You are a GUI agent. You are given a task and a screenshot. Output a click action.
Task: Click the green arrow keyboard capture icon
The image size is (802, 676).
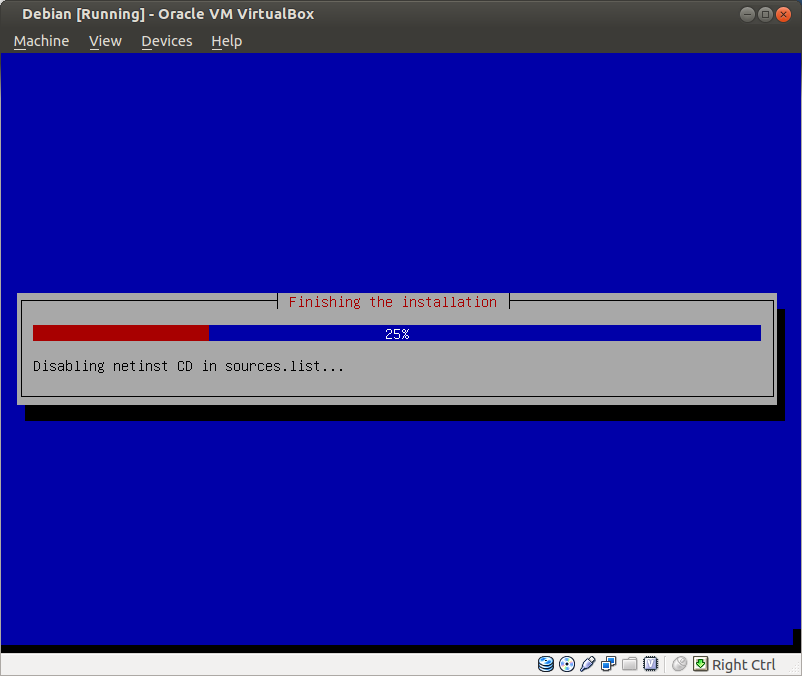coord(700,664)
